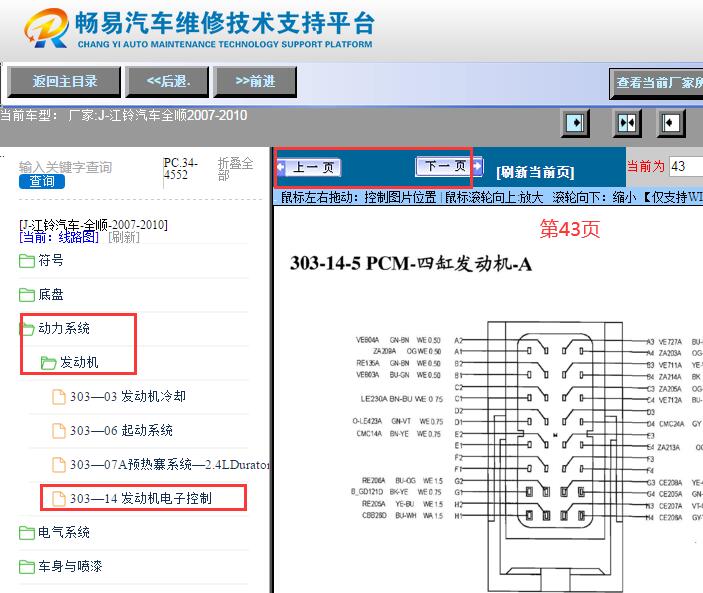The width and height of the screenshot is (703, 593).
Task: Click 折叠全部 to collapse all tree nodes
Action: pos(235,169)
